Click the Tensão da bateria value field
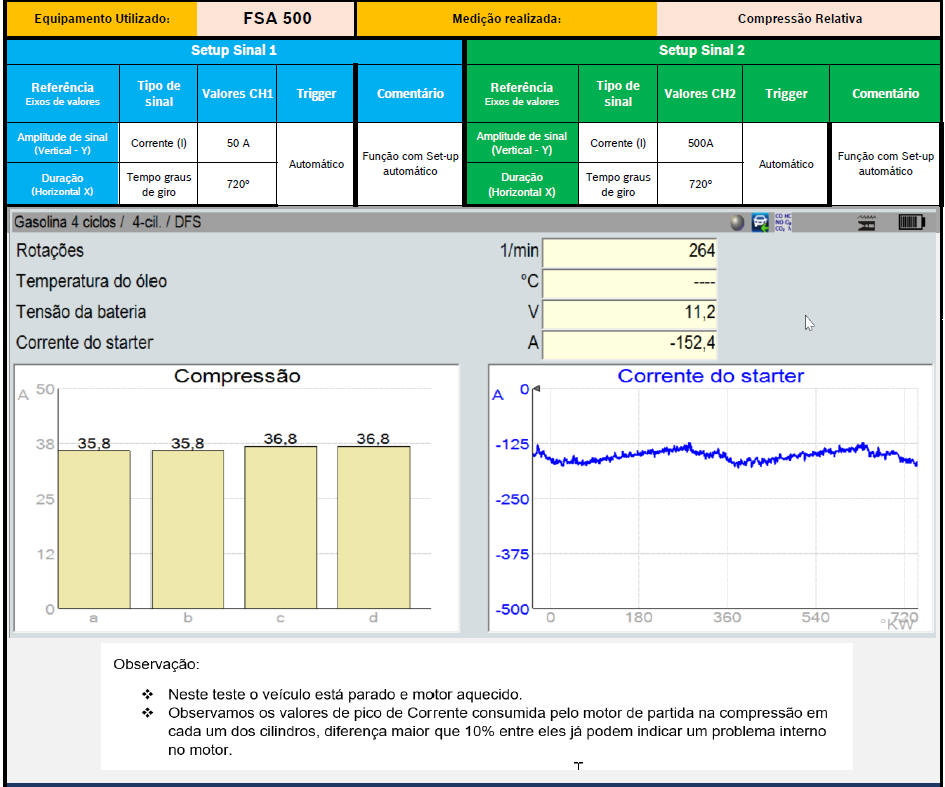Screen dimensions: 945x787 coord(629,313)
